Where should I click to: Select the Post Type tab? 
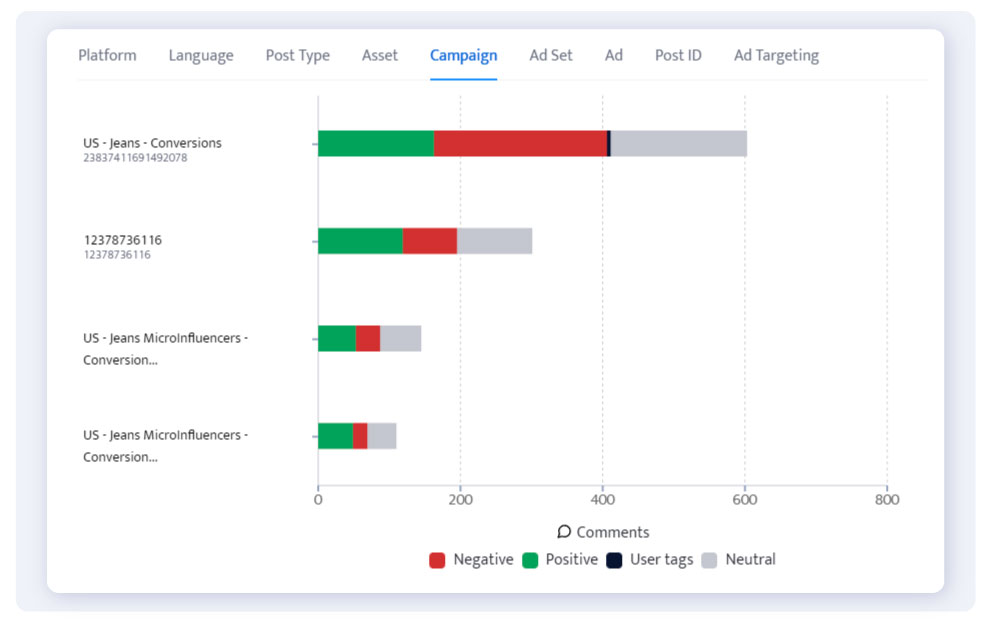point(297,55)
